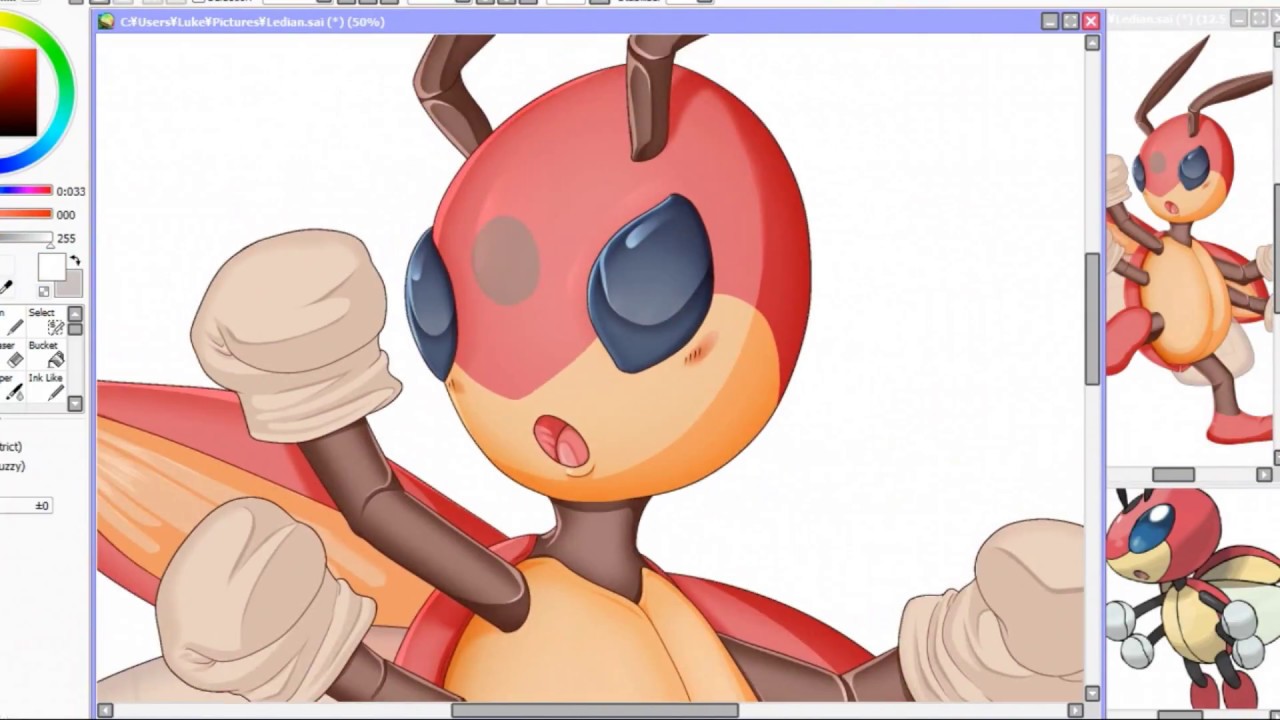
Task: Click the zoomed-out Ledian preview view
Action: click(x=1189, y=248)
